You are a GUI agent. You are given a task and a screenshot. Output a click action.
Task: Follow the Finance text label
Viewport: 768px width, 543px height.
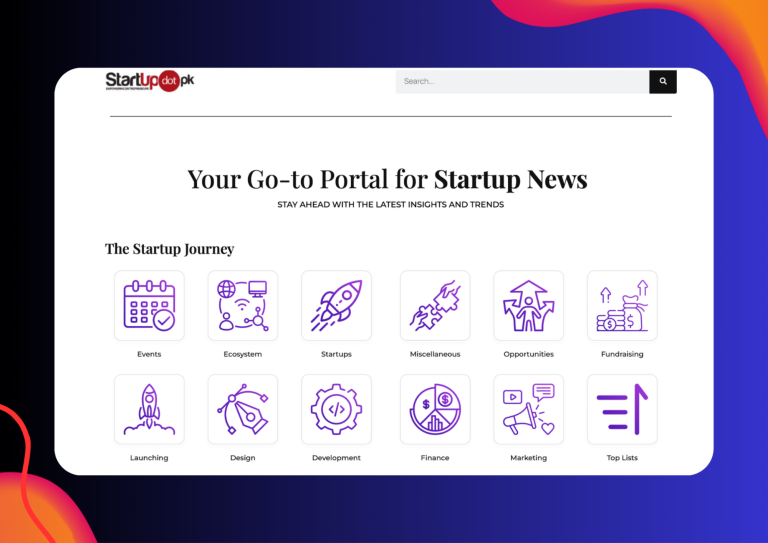(435, 458)
